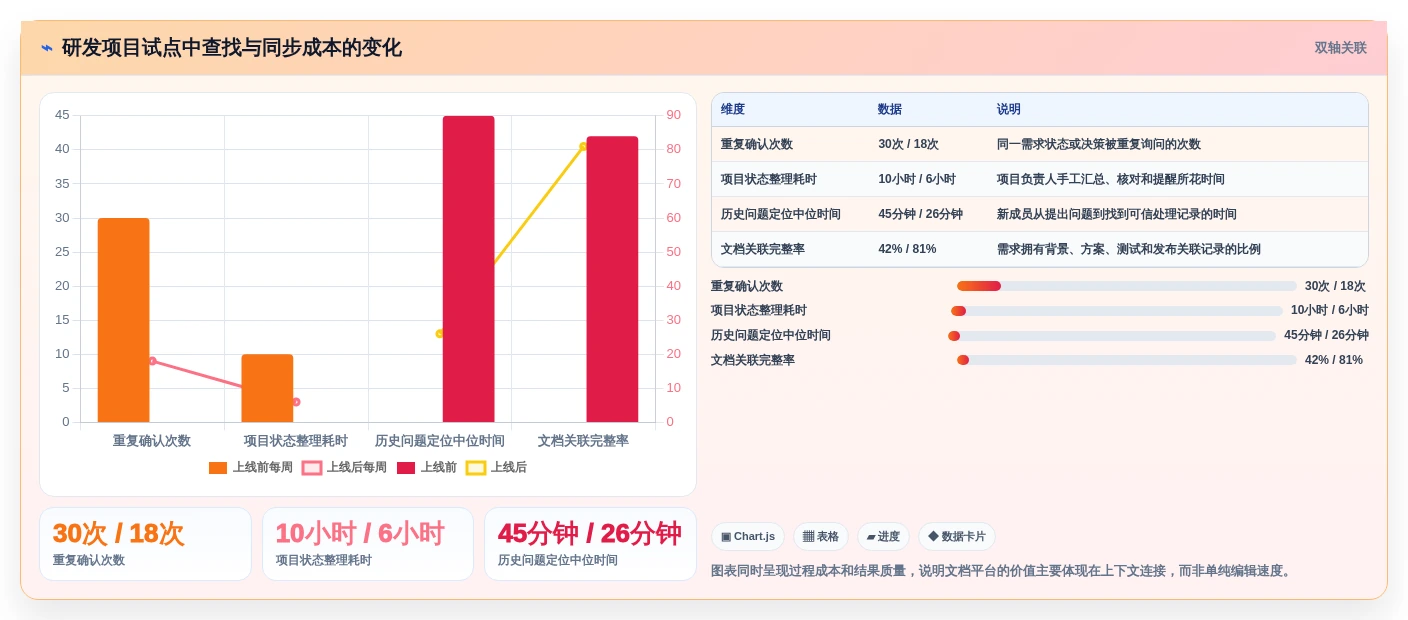
Task: Toggle the 上线后 yellow legend swatch
Action: point(476,468)
